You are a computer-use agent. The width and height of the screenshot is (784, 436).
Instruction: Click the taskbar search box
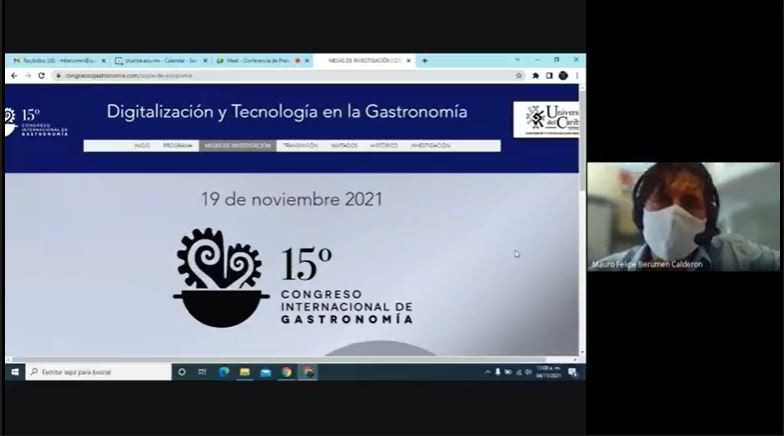pos(98,372)
